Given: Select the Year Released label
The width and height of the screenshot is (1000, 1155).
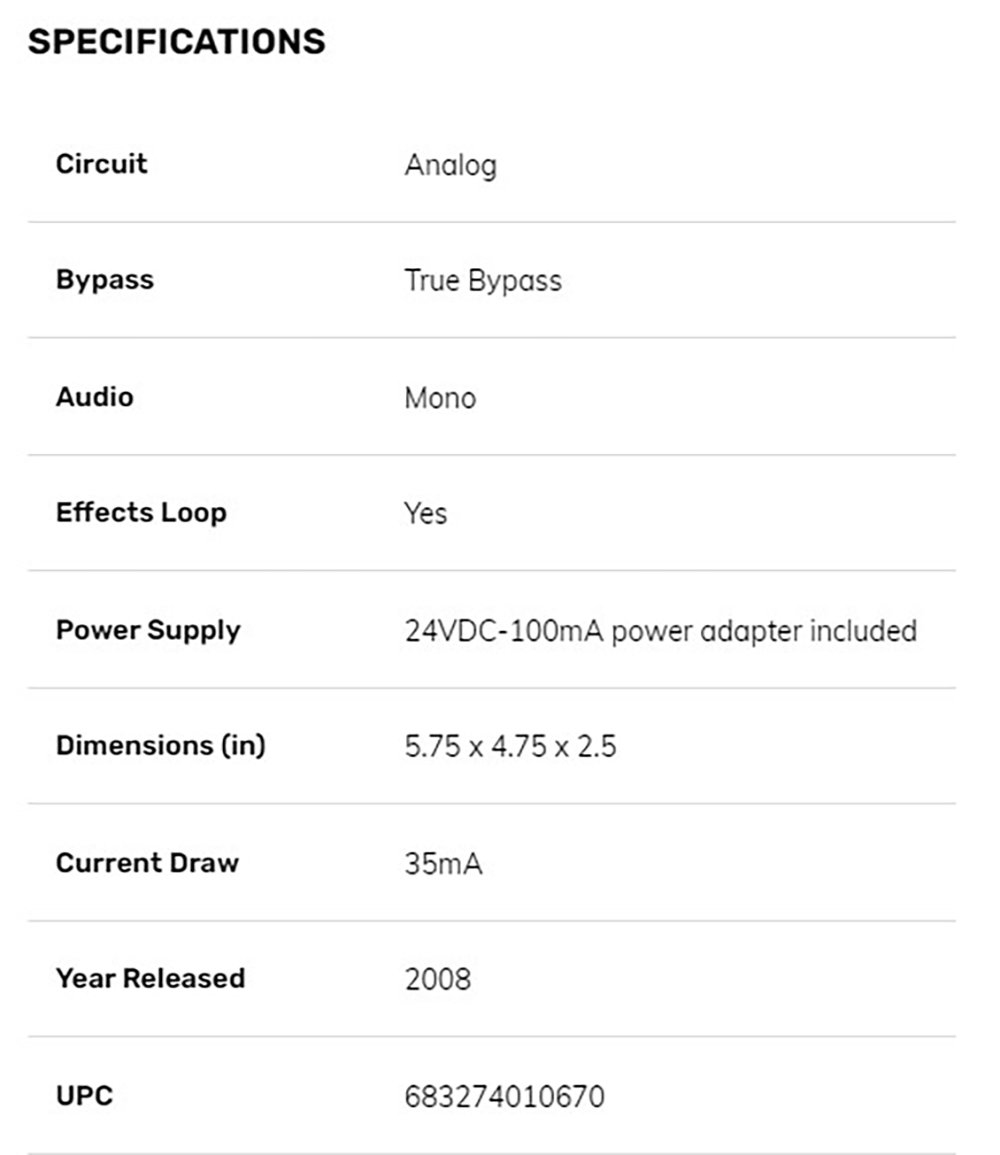Looking at the screenshot, I should point(150,978).
